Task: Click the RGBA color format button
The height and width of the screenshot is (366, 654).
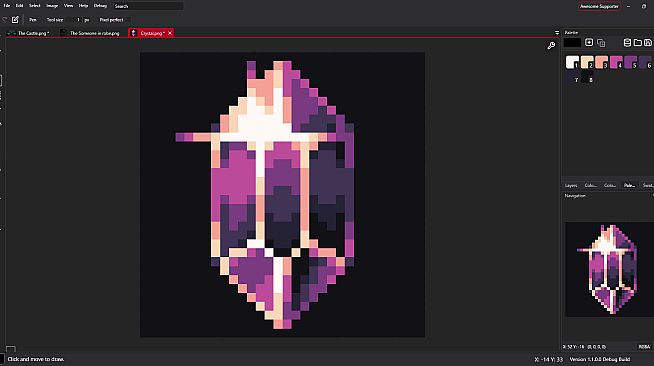Action: coord(644,347)
